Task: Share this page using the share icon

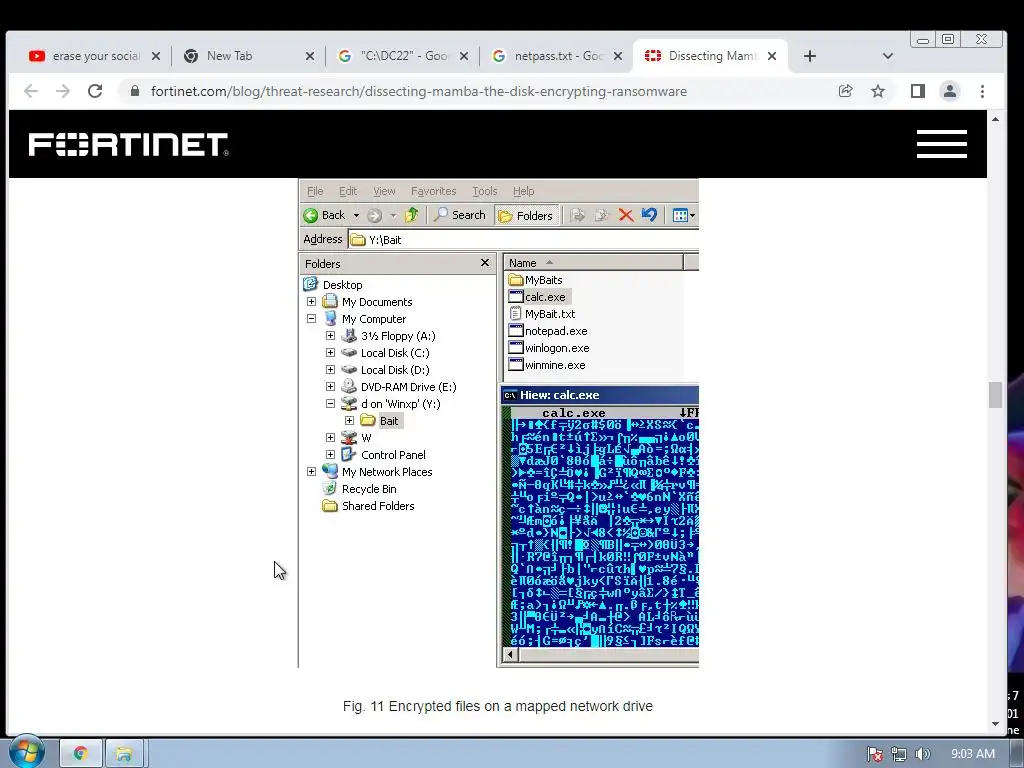Action: [846, 91]
